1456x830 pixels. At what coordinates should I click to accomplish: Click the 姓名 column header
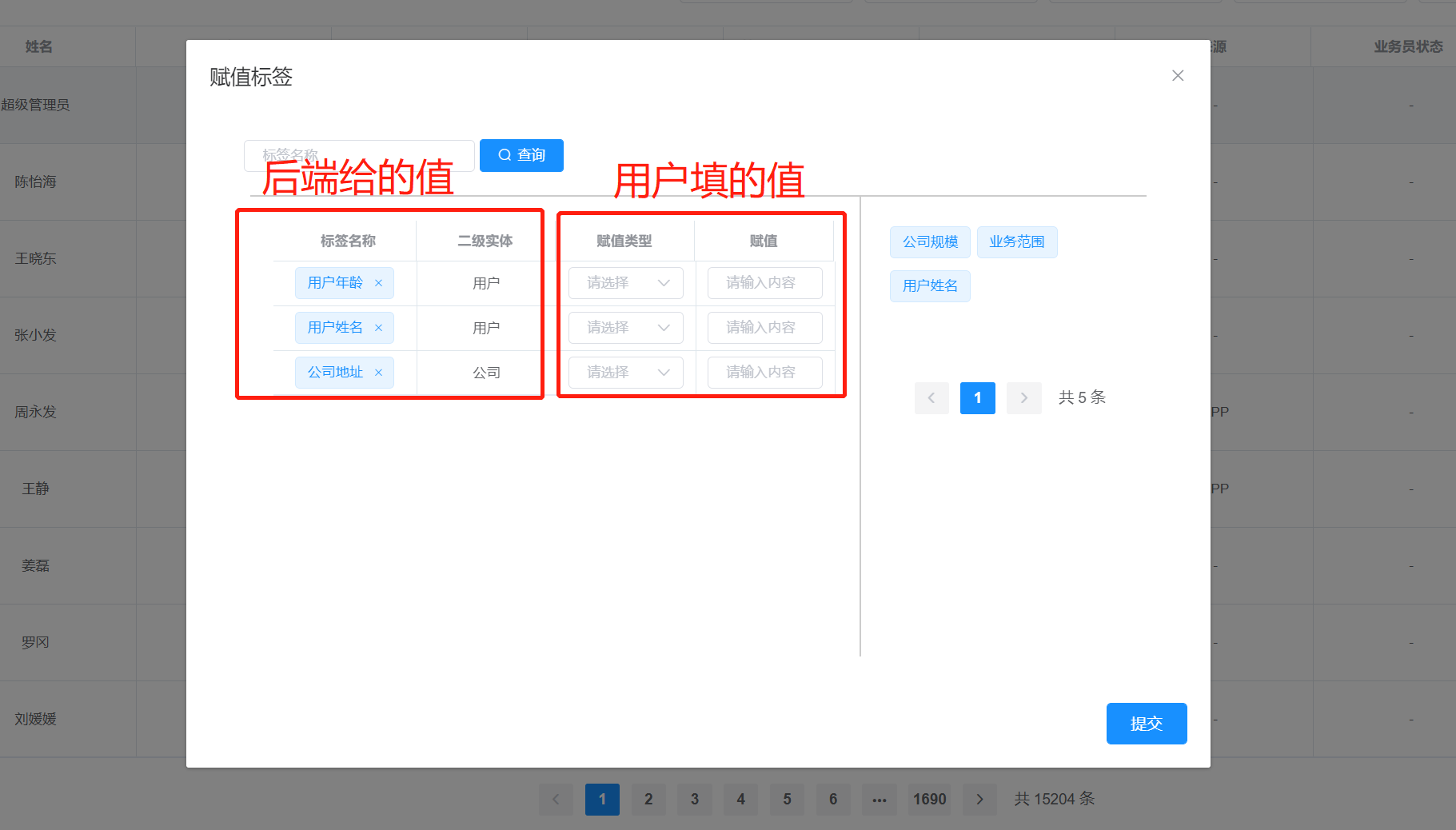coord(38,47)
